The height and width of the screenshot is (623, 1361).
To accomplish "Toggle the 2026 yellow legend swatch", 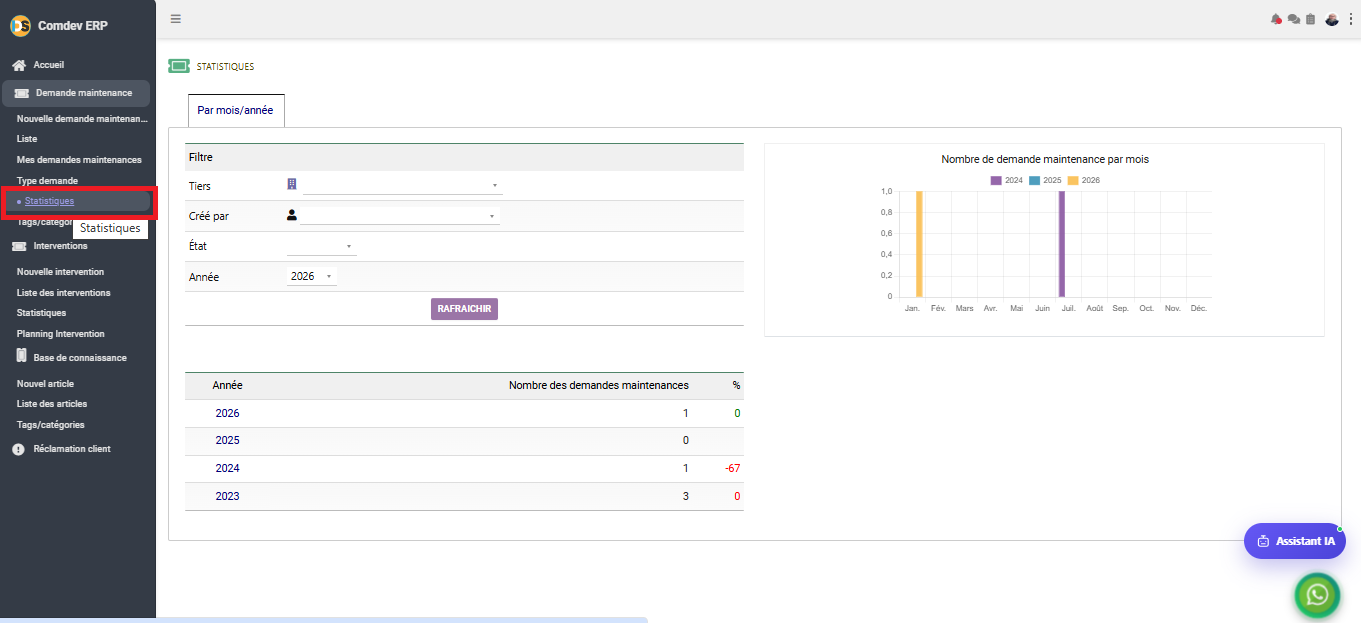I will coord(1073,180).
